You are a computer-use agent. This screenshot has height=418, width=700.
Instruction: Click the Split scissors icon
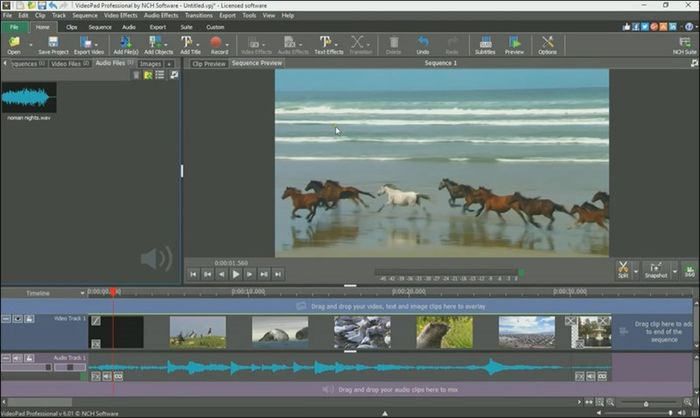point(622,270)
